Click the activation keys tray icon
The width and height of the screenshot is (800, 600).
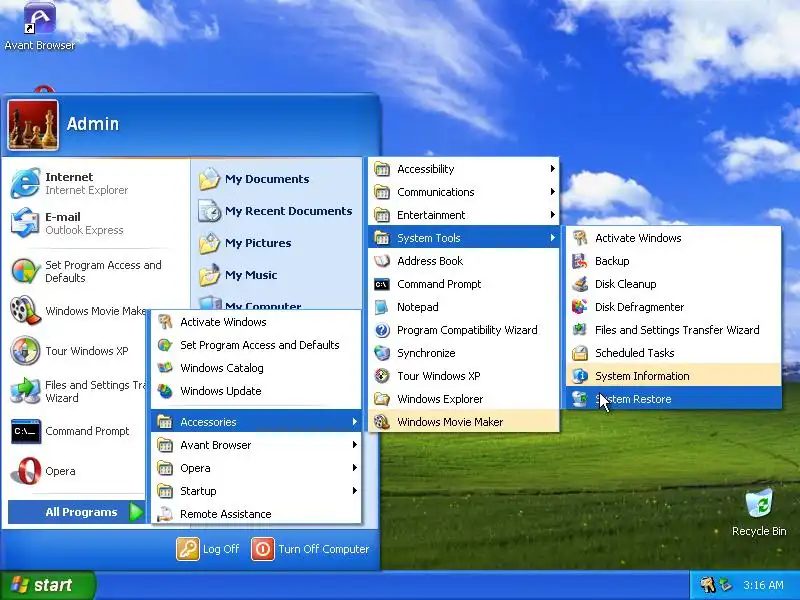pos(707,585)
